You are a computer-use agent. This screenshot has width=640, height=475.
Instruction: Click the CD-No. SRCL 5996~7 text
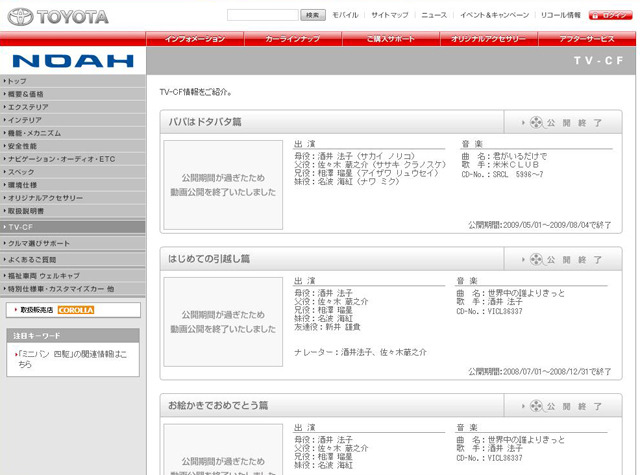pos(502,175)
